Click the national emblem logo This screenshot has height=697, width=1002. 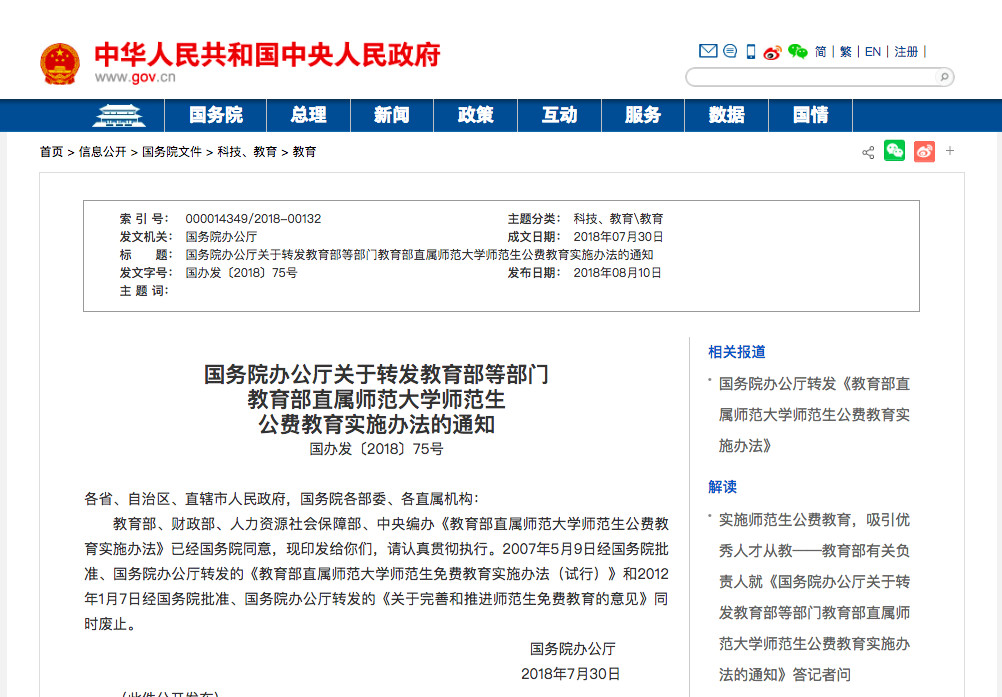click(60, 64)
